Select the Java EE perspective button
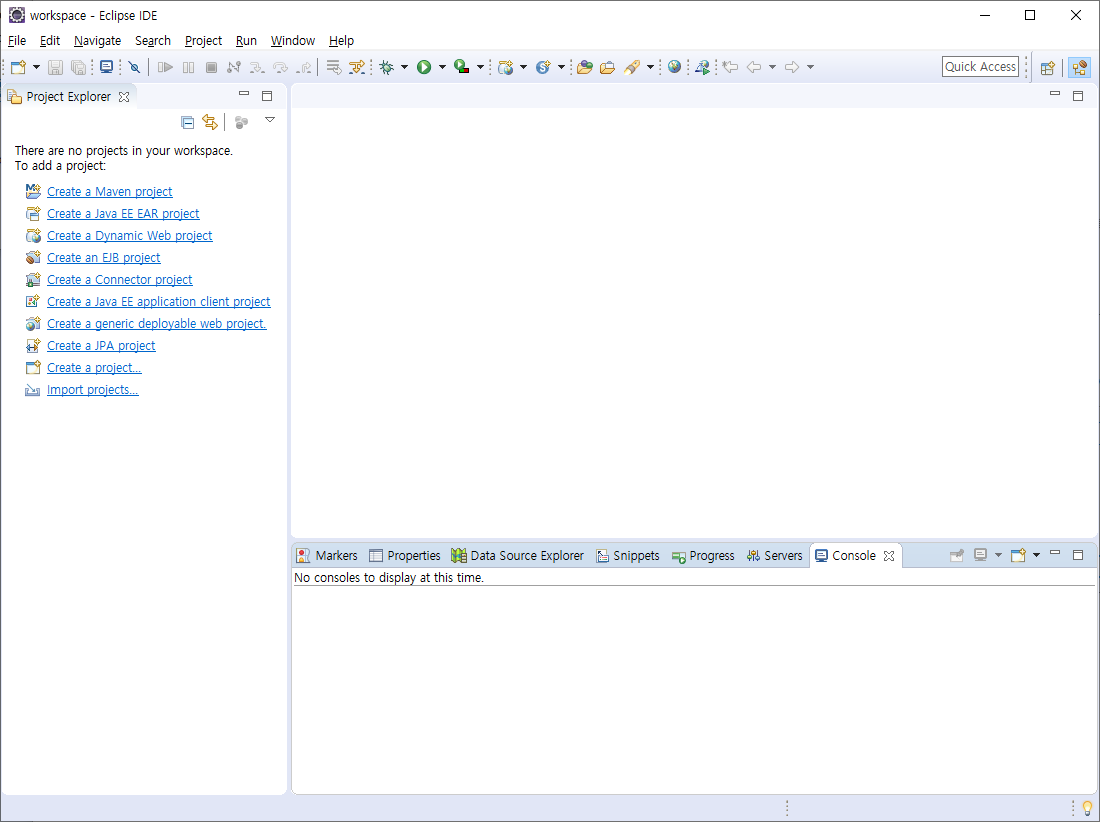Viewport: 1100px width, 822px height. point(1080,68)
